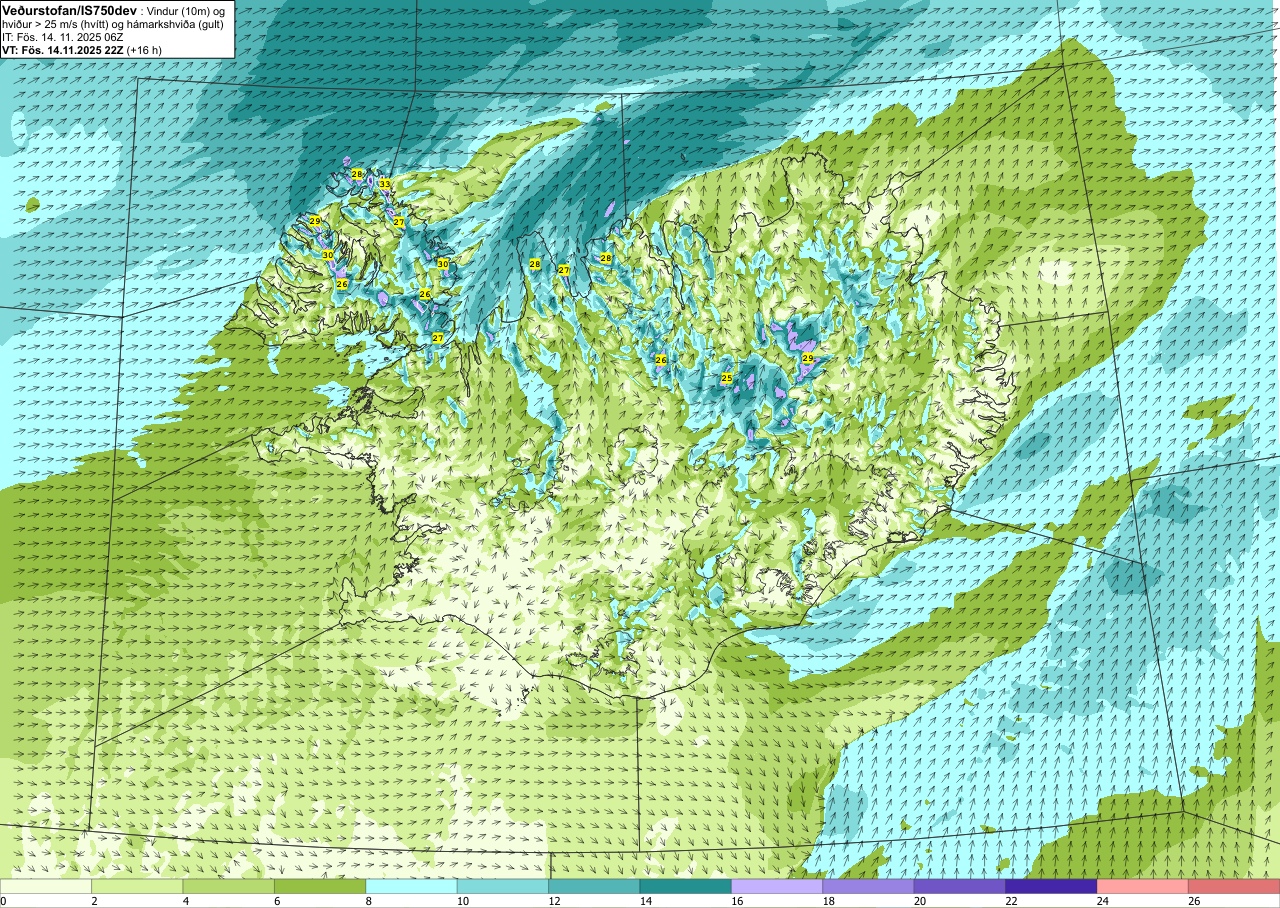Click the dark teal 14–16 m/s legend swatch
This screenshot has height=908, width=1280.
tap(686, 886)
